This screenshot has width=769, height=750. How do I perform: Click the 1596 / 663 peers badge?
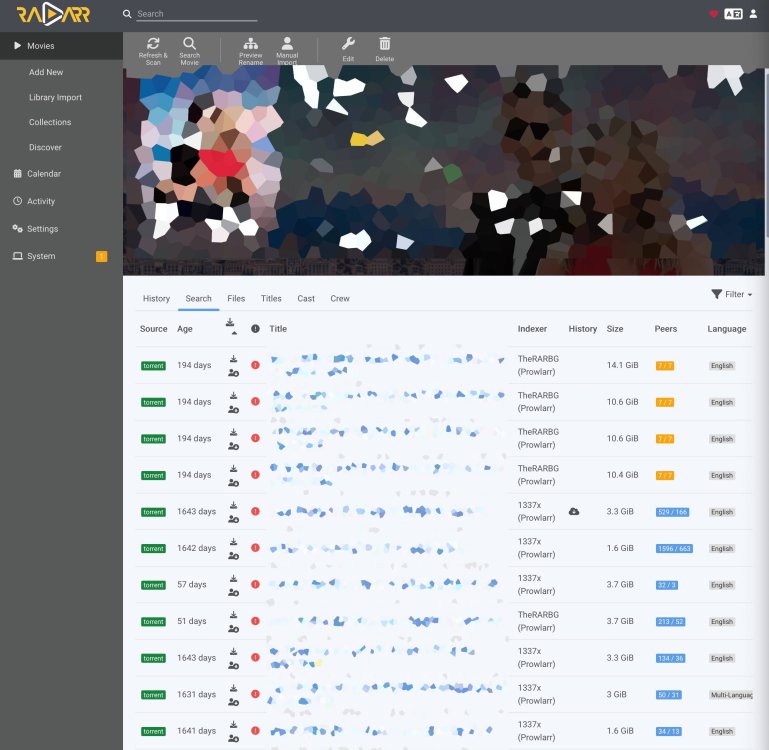point(674,548)
